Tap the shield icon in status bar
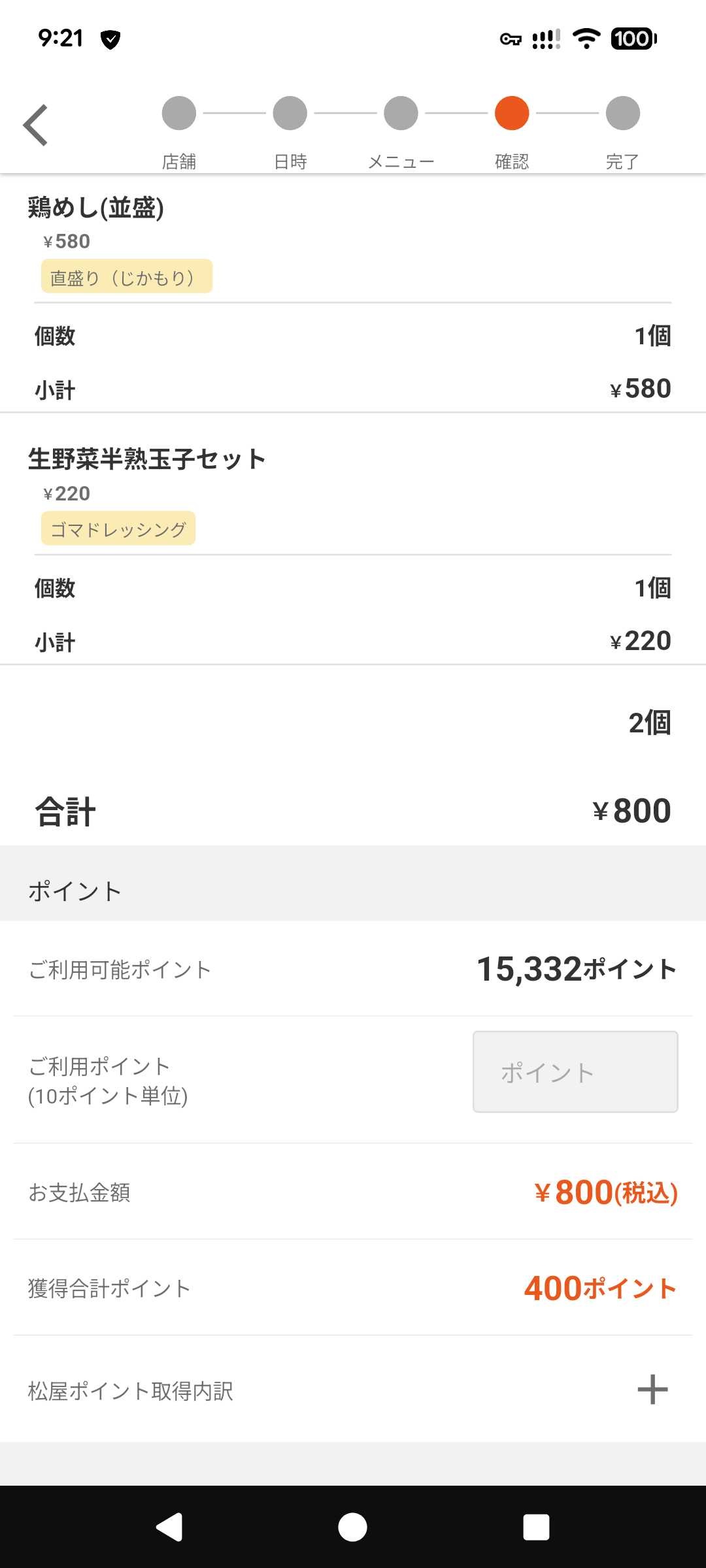The image size is (706, 1568). point(110,40)
